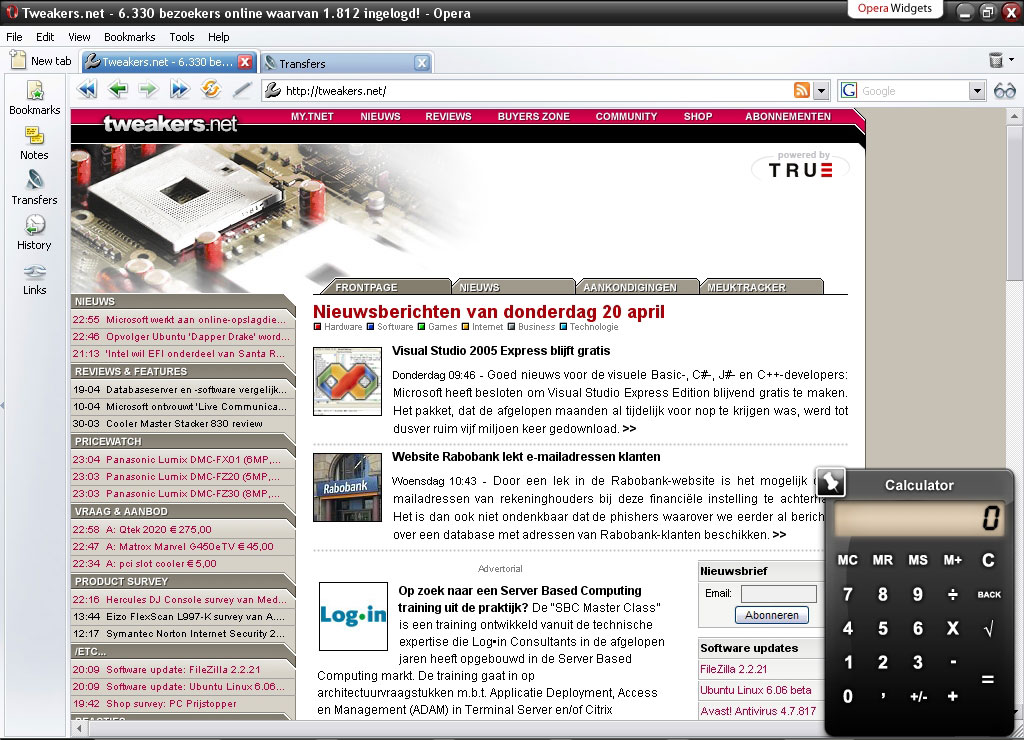Open the closed tabs trash can icon

tap(996, 60)
